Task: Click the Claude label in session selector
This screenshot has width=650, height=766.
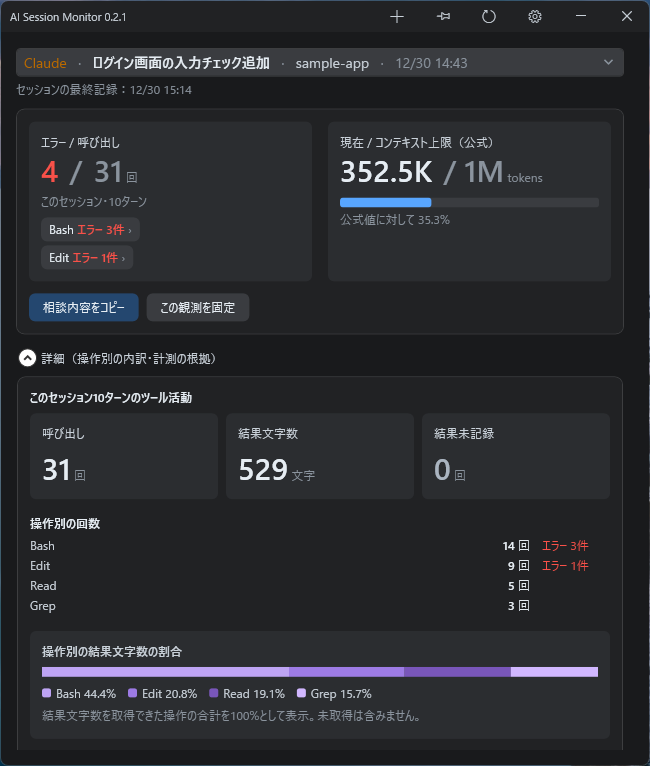Action: tap(45, 63)
